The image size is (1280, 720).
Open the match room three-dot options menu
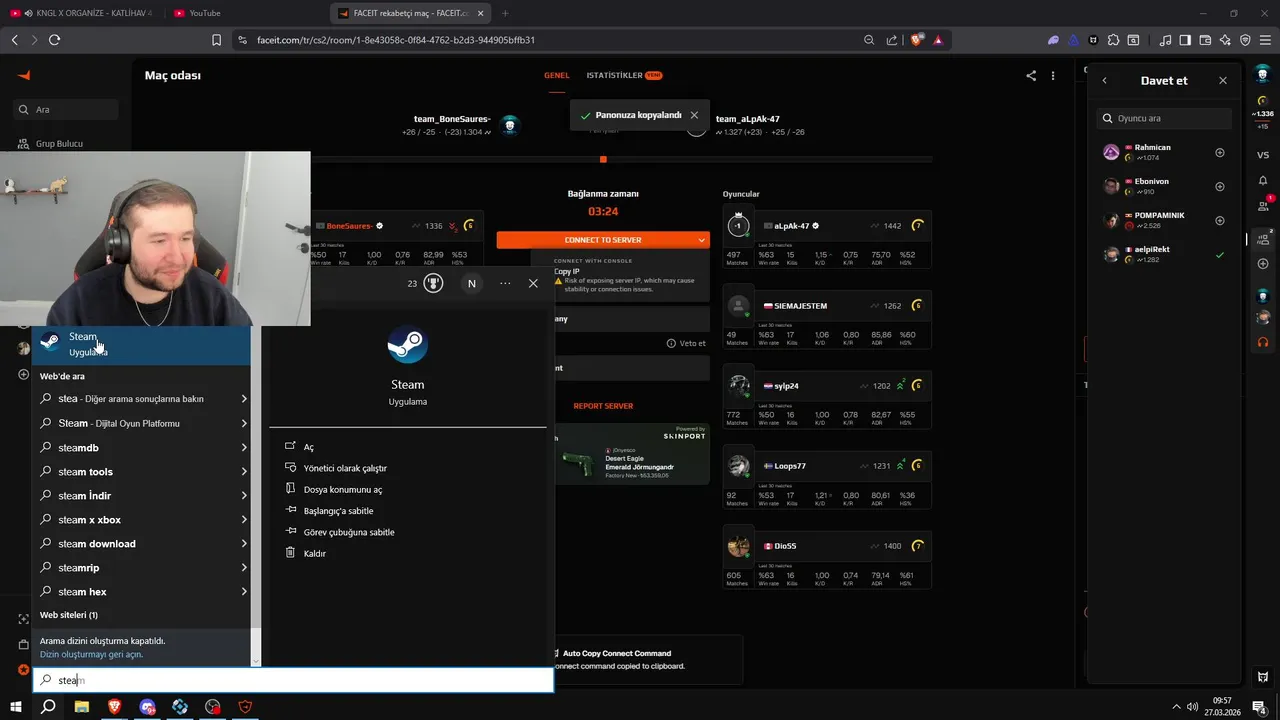pyautogui.click(x=1053, y=75)
